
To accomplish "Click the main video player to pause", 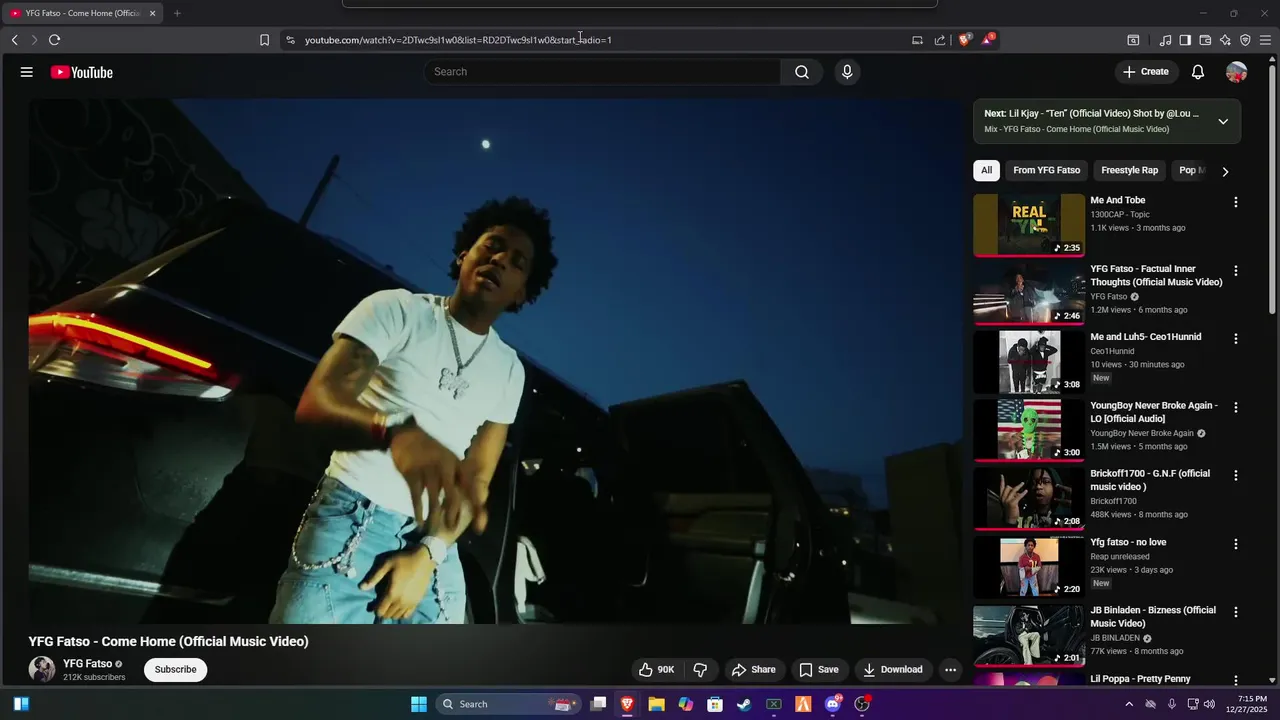I will tap(496, 361).
